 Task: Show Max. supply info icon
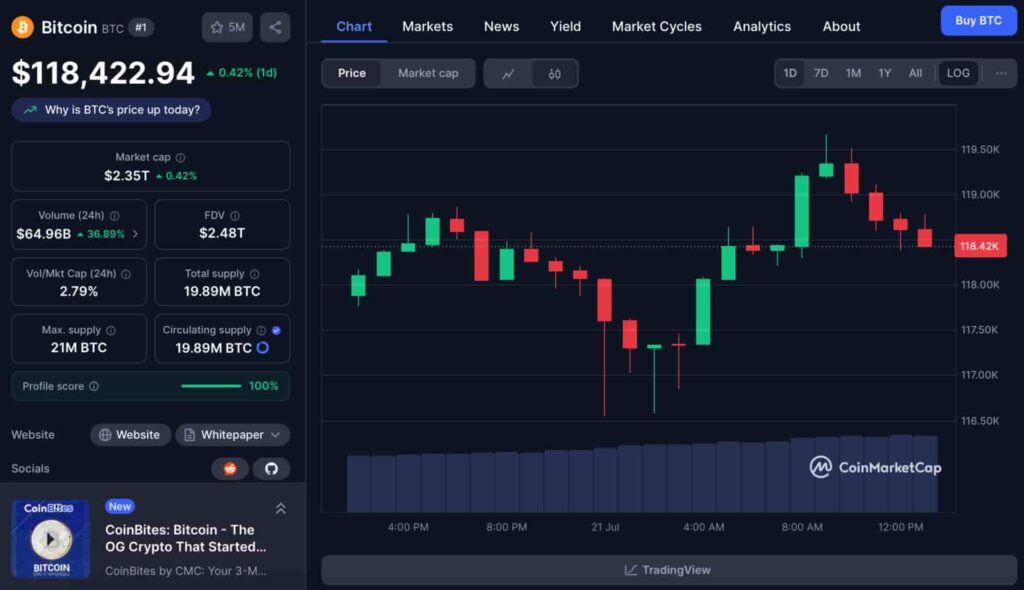coord(110,331)
